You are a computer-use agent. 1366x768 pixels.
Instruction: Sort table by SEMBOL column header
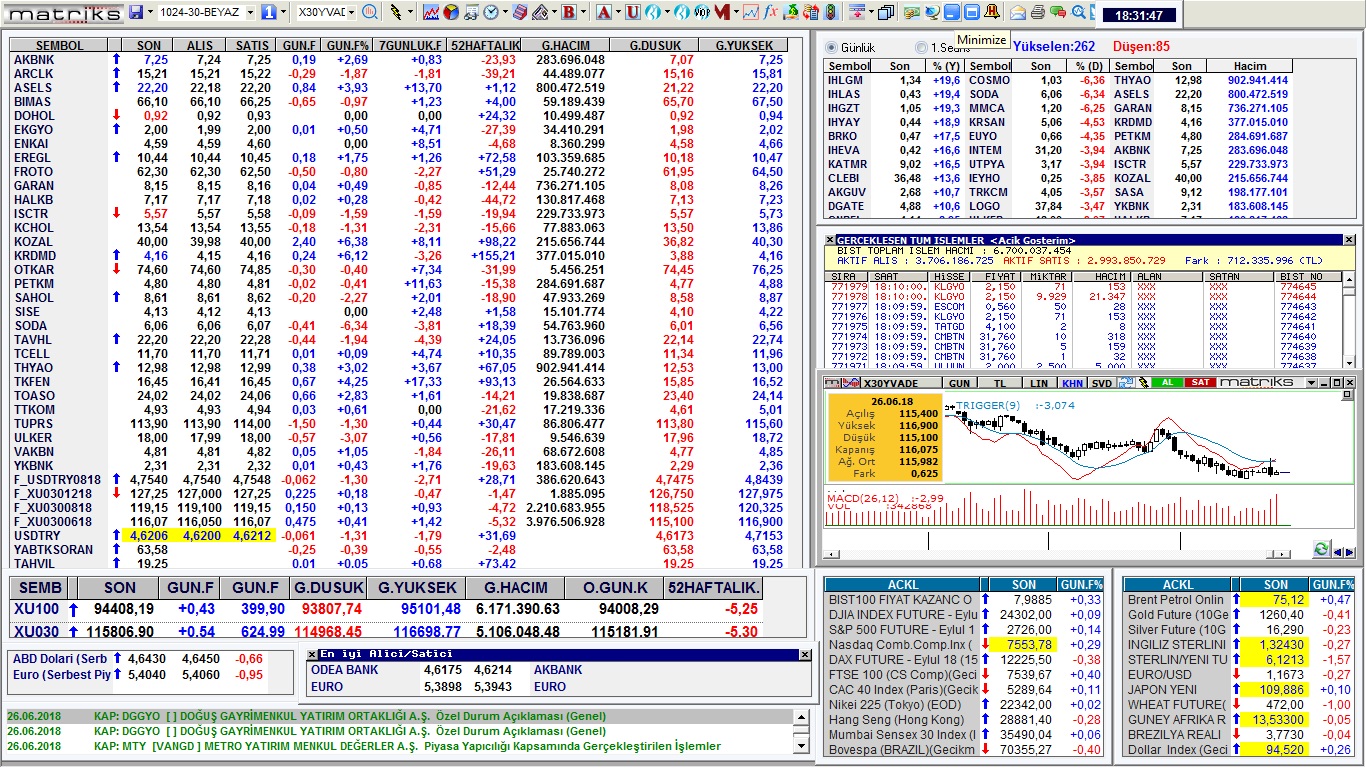(60, 46)
